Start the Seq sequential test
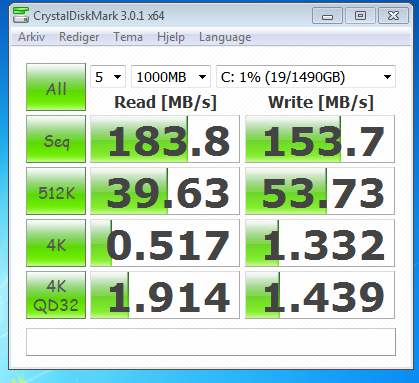Image resolution: width=419 pixels, height=383 pixels. point(56,139)
